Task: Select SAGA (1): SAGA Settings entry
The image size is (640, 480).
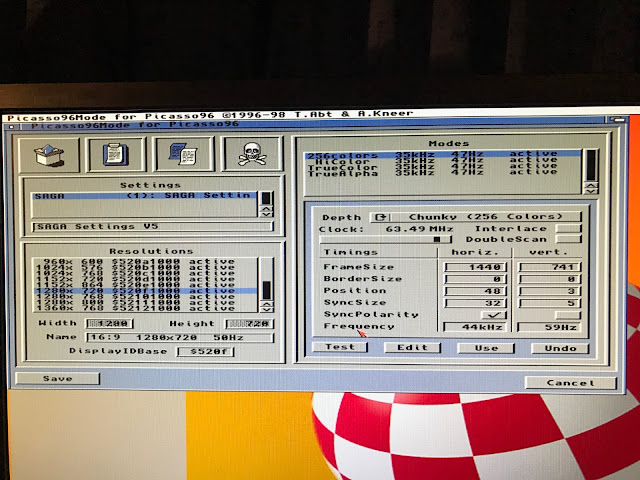Action: pyautogui.click(x=145, y=196)
